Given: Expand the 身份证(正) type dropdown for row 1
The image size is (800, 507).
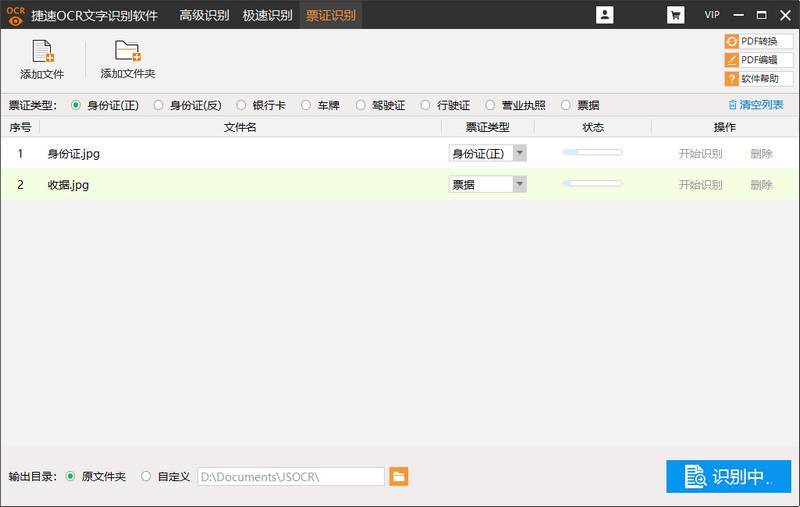Looking at the screenshot, I should [x=519, y=153].
